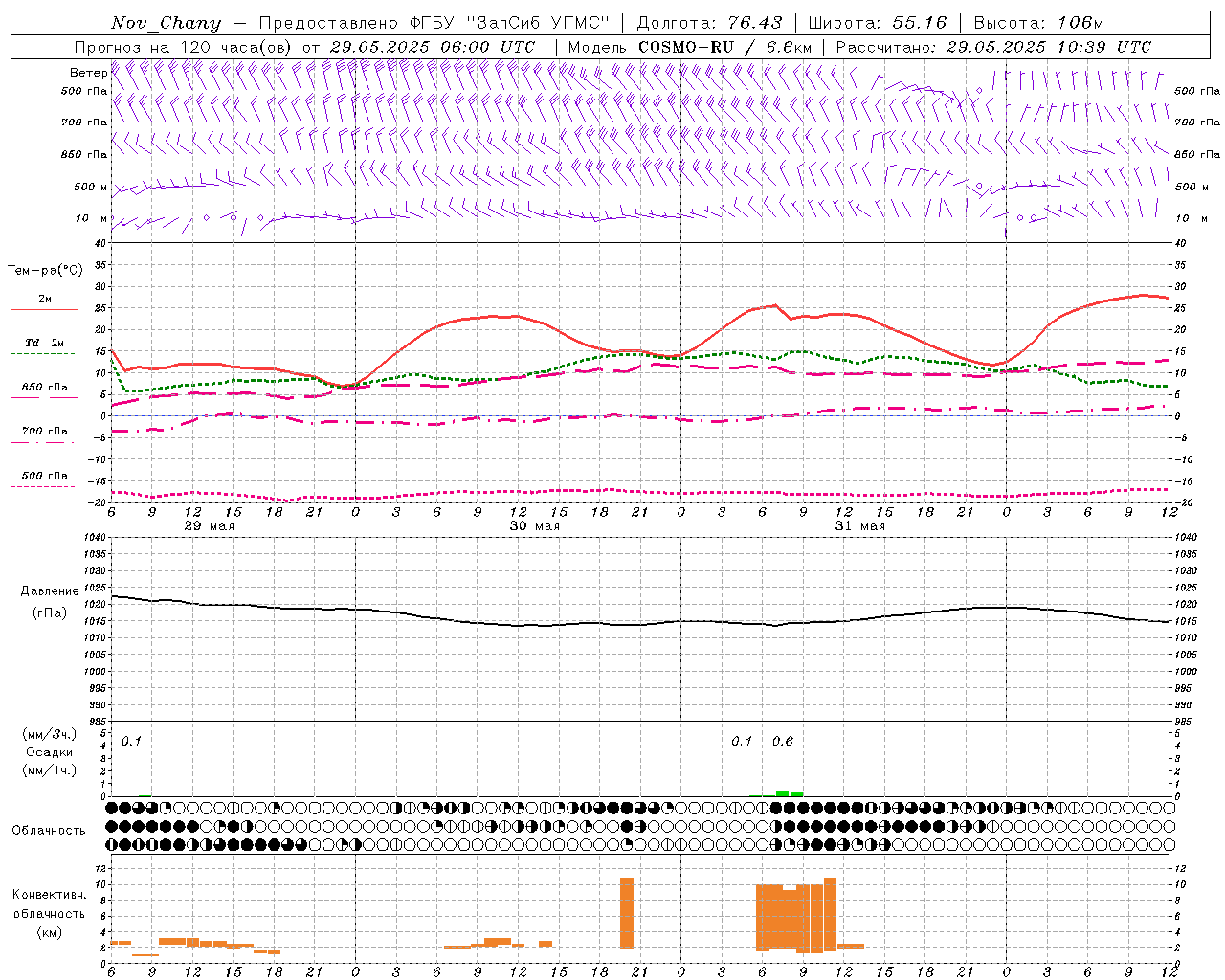Click the 'Конвективн.' convective cloud label

pyautogui.click(x=49, y=895)
